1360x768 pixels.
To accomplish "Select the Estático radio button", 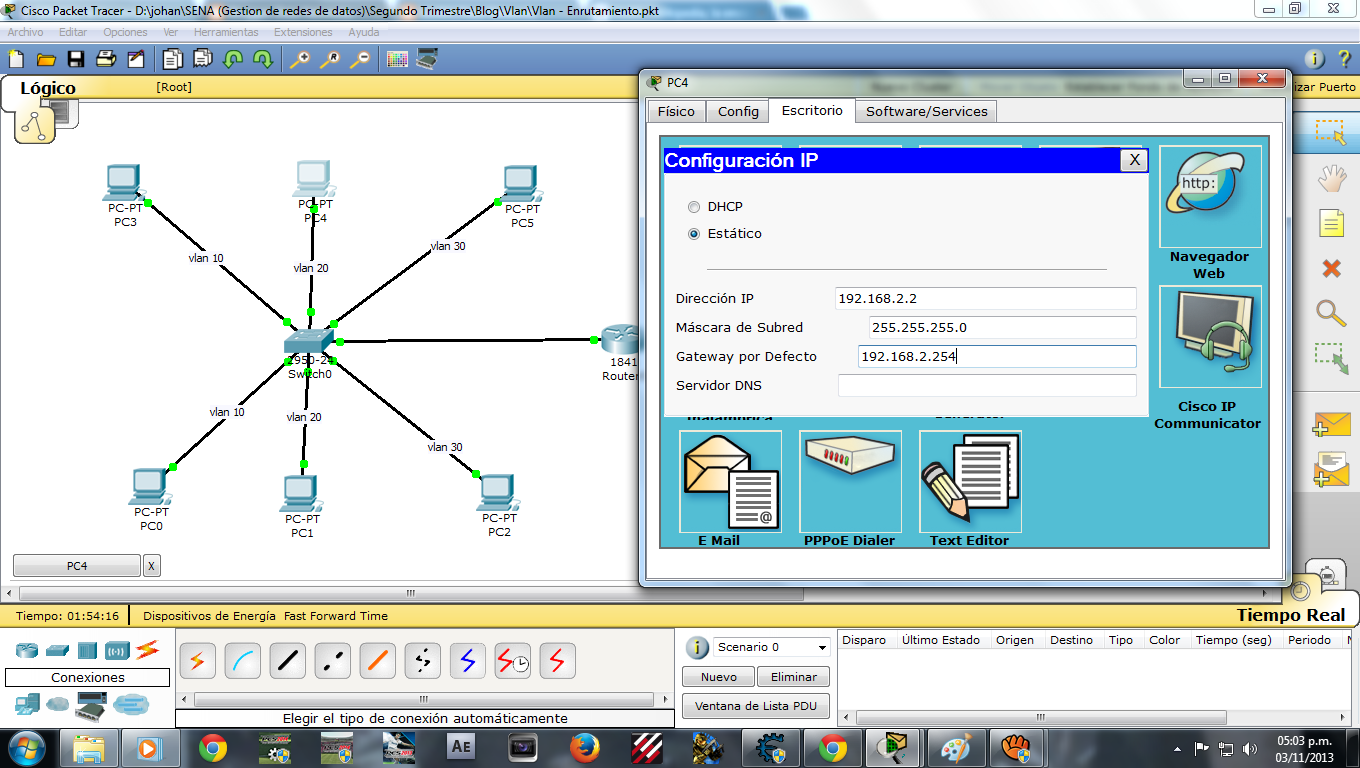I will (x=694, y=234).
